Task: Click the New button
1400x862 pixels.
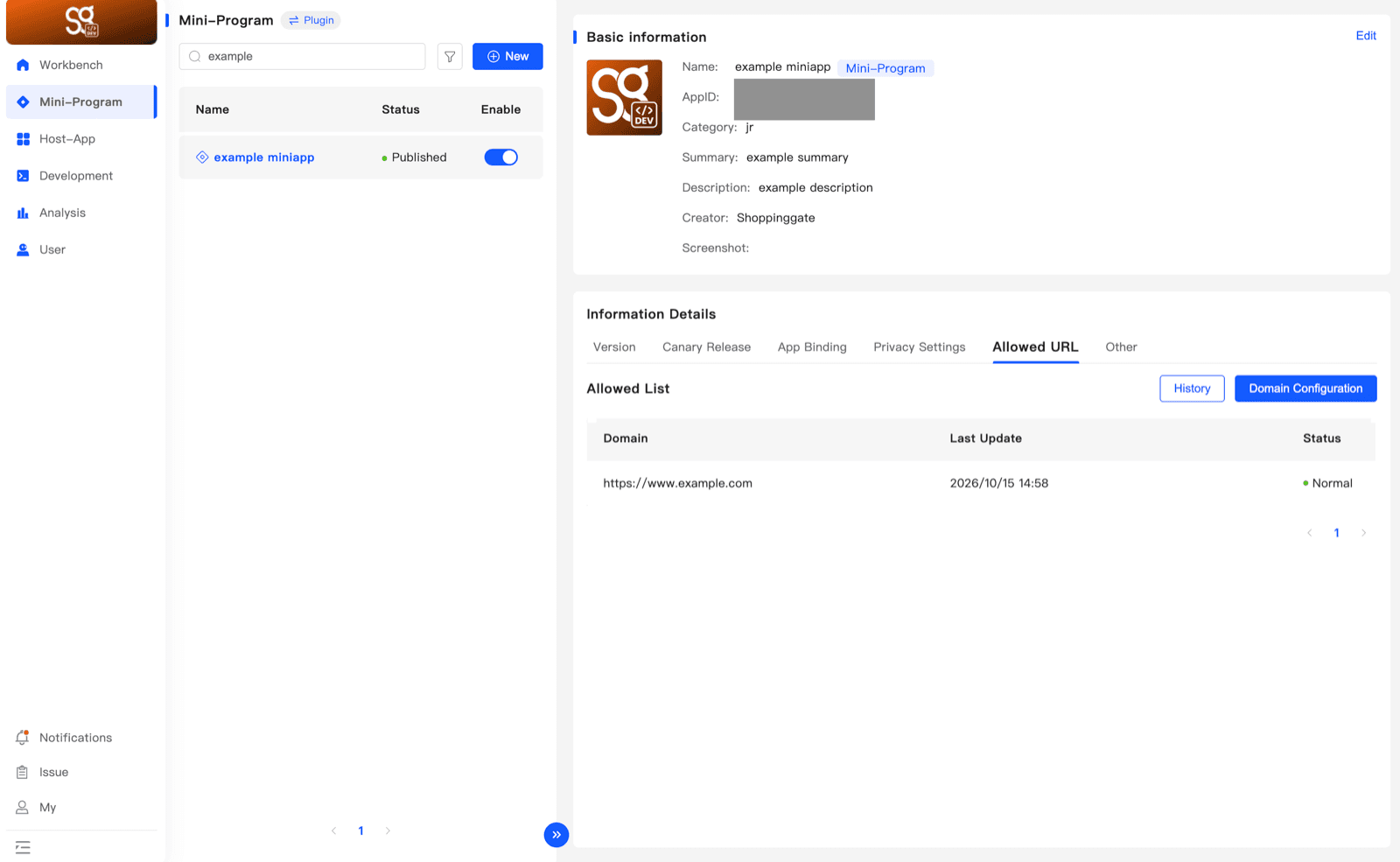Action: pos(507,57)
